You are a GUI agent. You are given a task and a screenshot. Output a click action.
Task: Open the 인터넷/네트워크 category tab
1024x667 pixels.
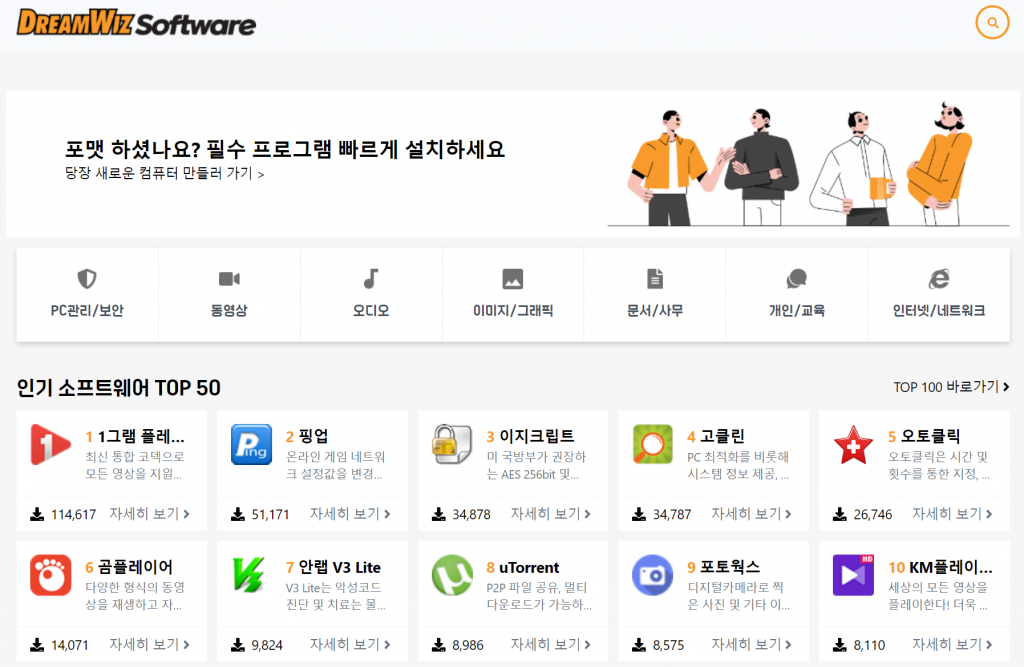click(939, 295)
